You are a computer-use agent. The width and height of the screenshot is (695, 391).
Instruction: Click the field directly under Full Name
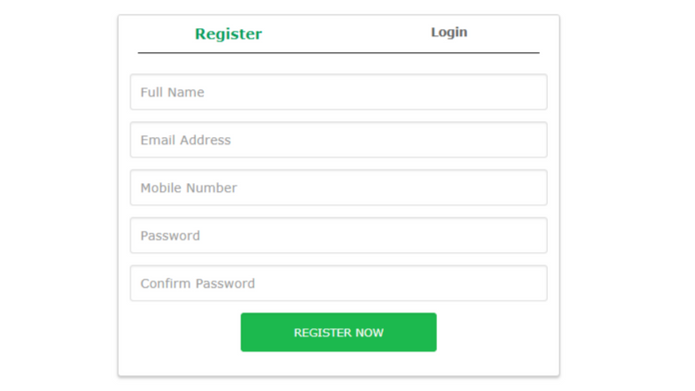coord(339,140)
